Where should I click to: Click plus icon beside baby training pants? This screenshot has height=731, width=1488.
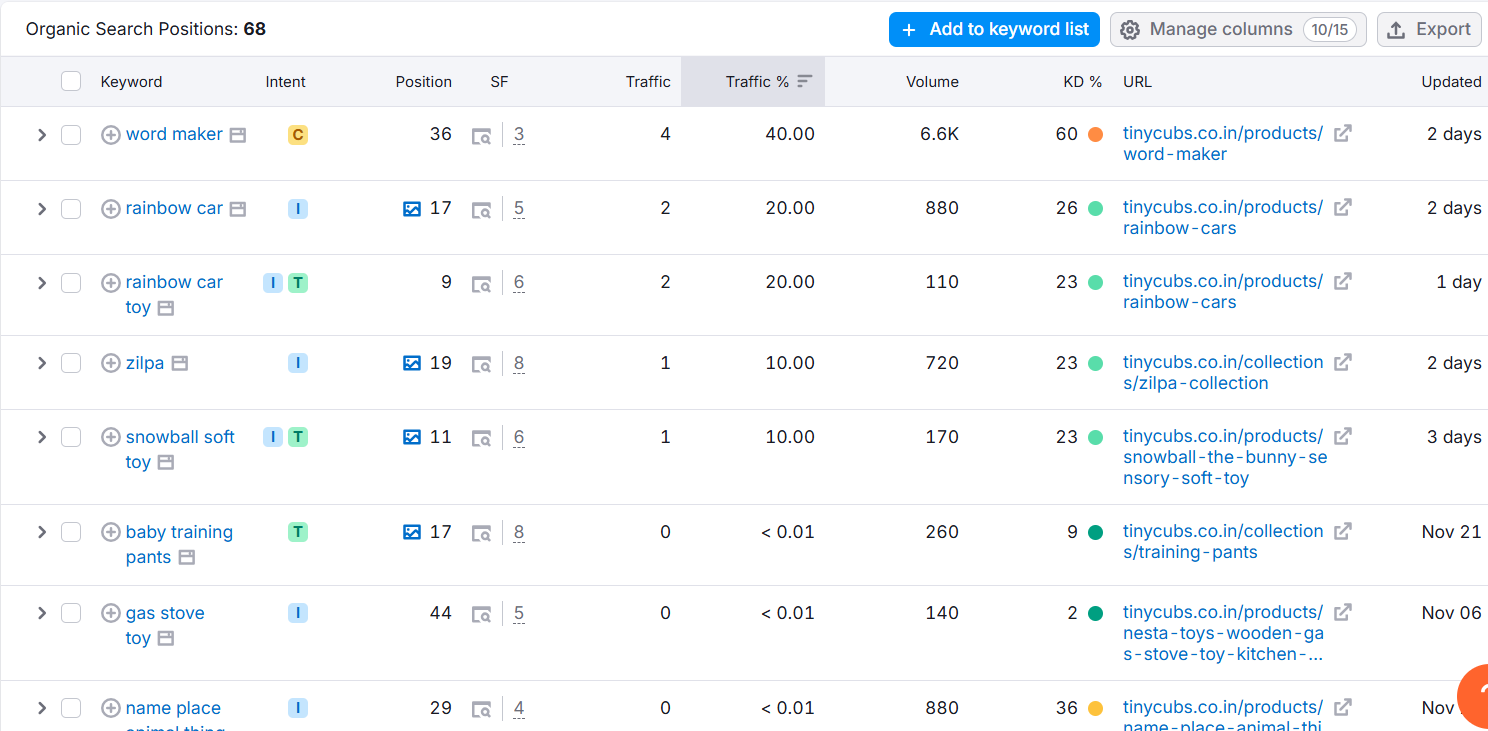(x=111, y=532)
